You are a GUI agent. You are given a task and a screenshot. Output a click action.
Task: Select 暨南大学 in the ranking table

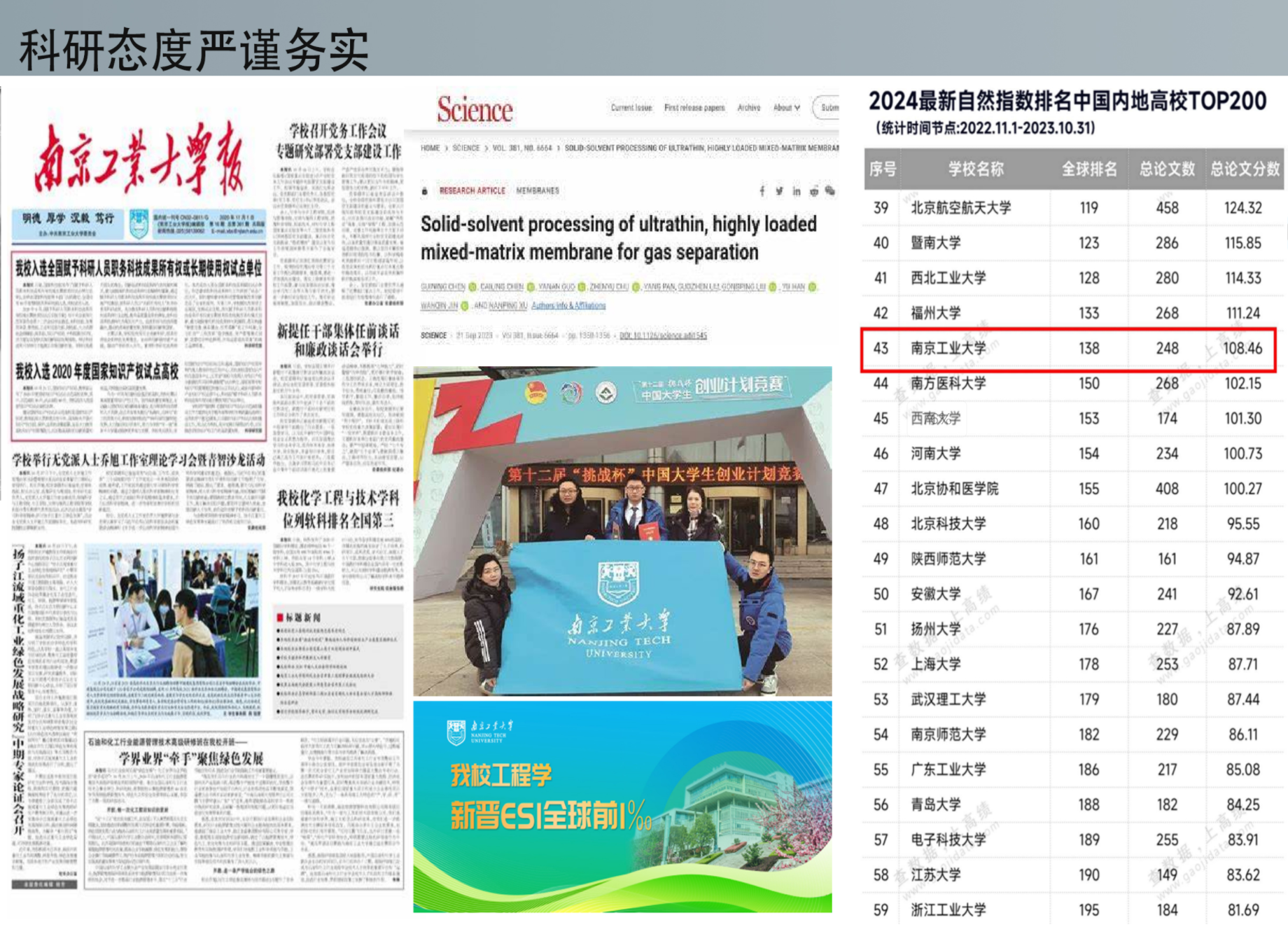935,243
